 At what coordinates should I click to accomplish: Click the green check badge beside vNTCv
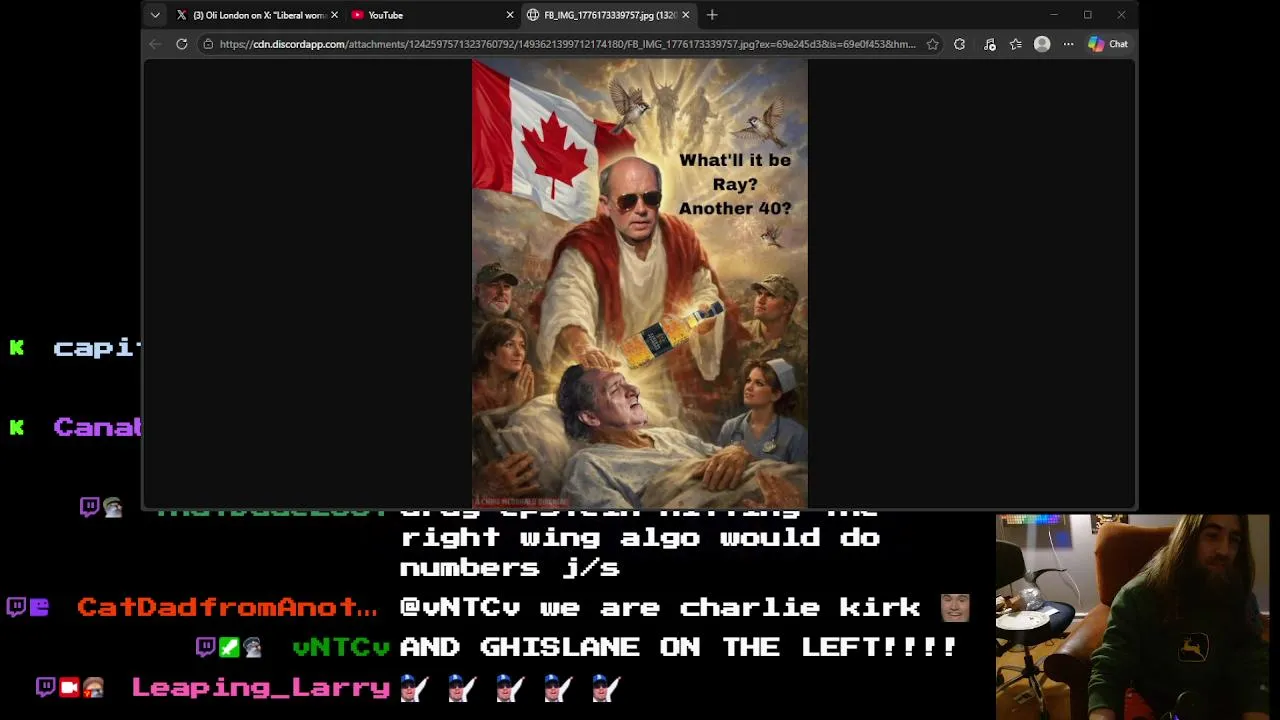229,647
